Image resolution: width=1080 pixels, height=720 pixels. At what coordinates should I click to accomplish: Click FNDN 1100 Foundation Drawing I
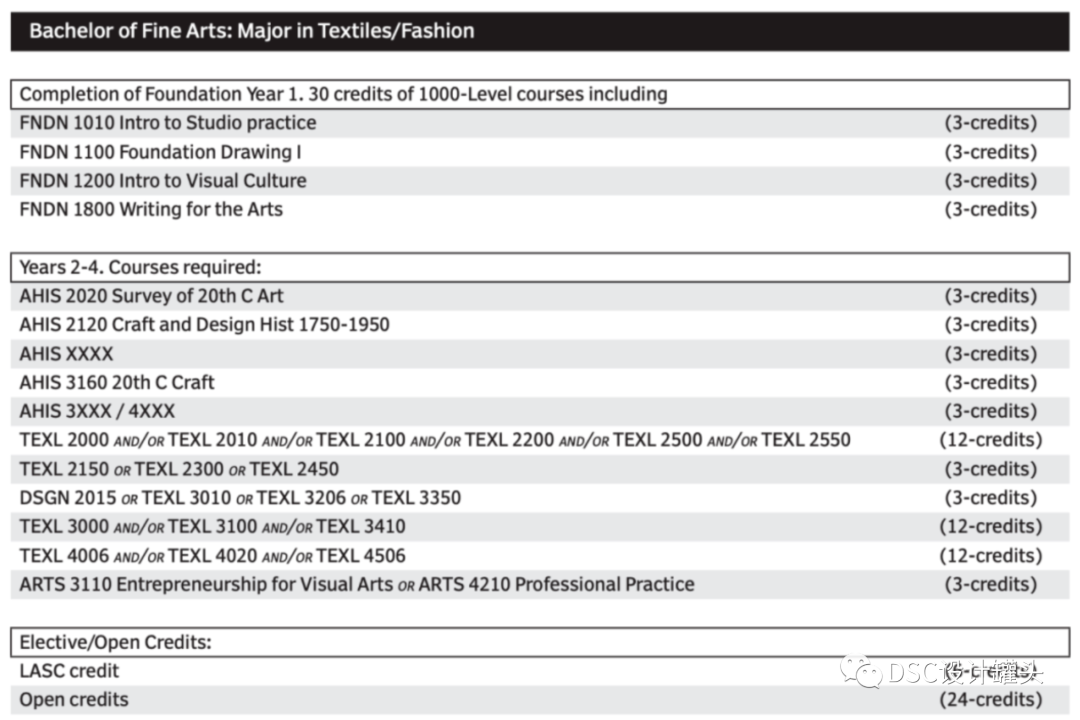tap(160, 152)
